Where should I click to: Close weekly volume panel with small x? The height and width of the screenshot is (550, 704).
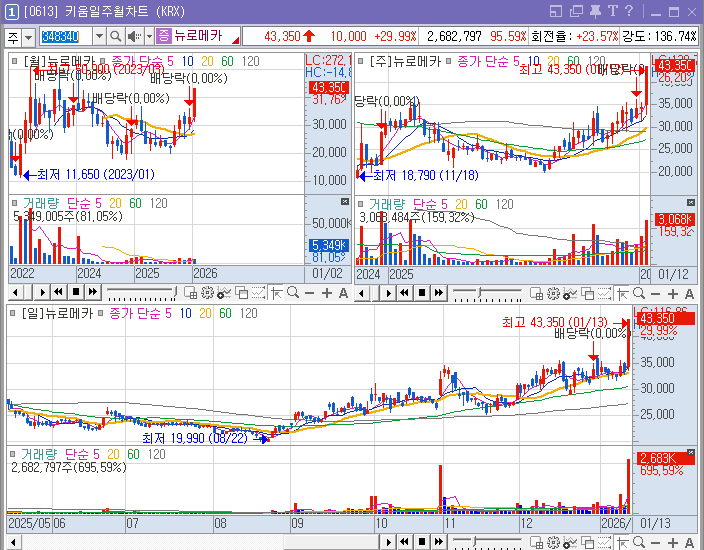[x=691, y=202]
